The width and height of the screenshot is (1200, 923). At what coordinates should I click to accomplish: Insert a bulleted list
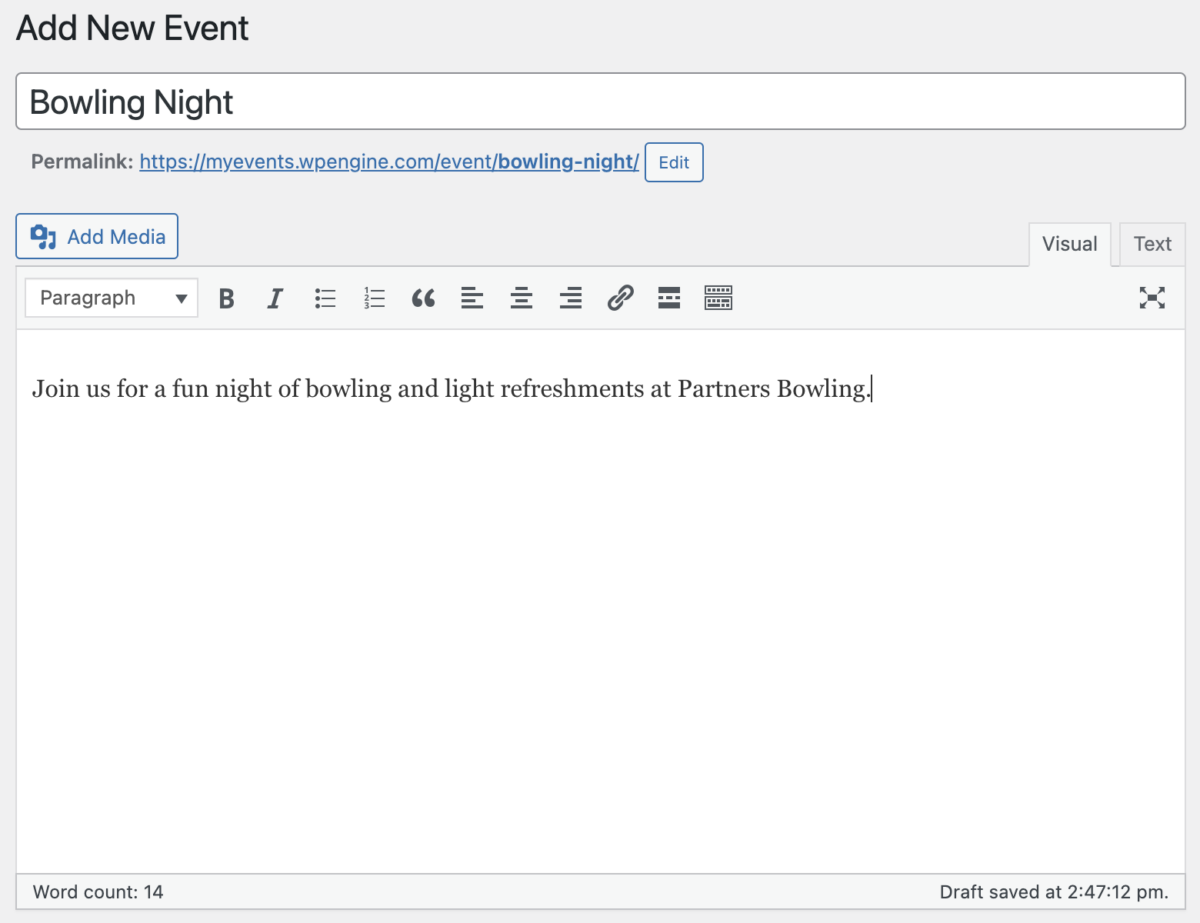click(x=325, y=298)
